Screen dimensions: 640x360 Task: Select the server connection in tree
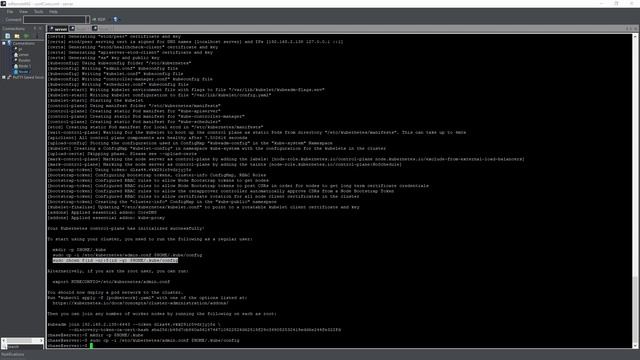pyautogui.click(x=23, y=55)
